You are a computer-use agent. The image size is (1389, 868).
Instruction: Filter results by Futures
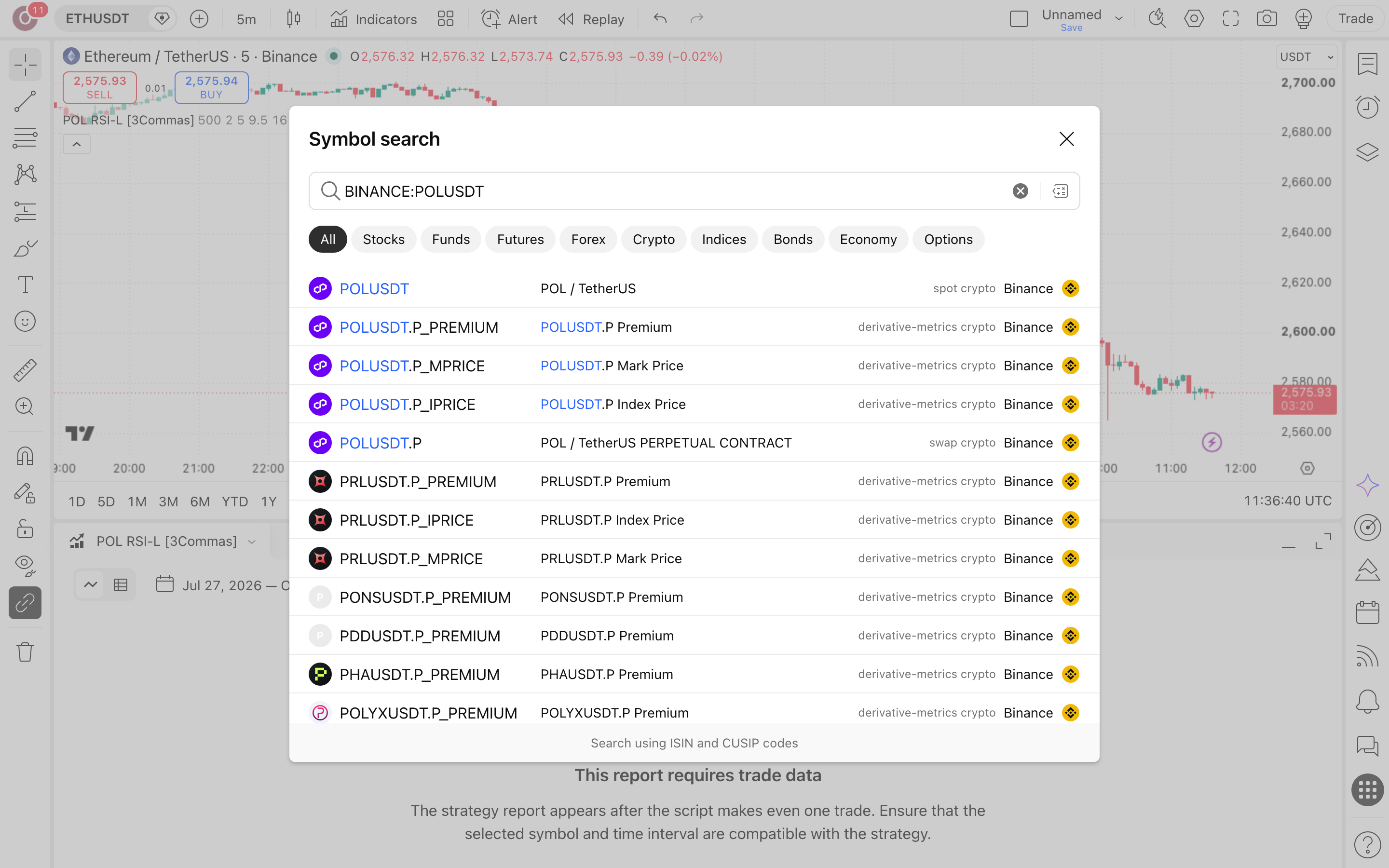tap(520, 239)
